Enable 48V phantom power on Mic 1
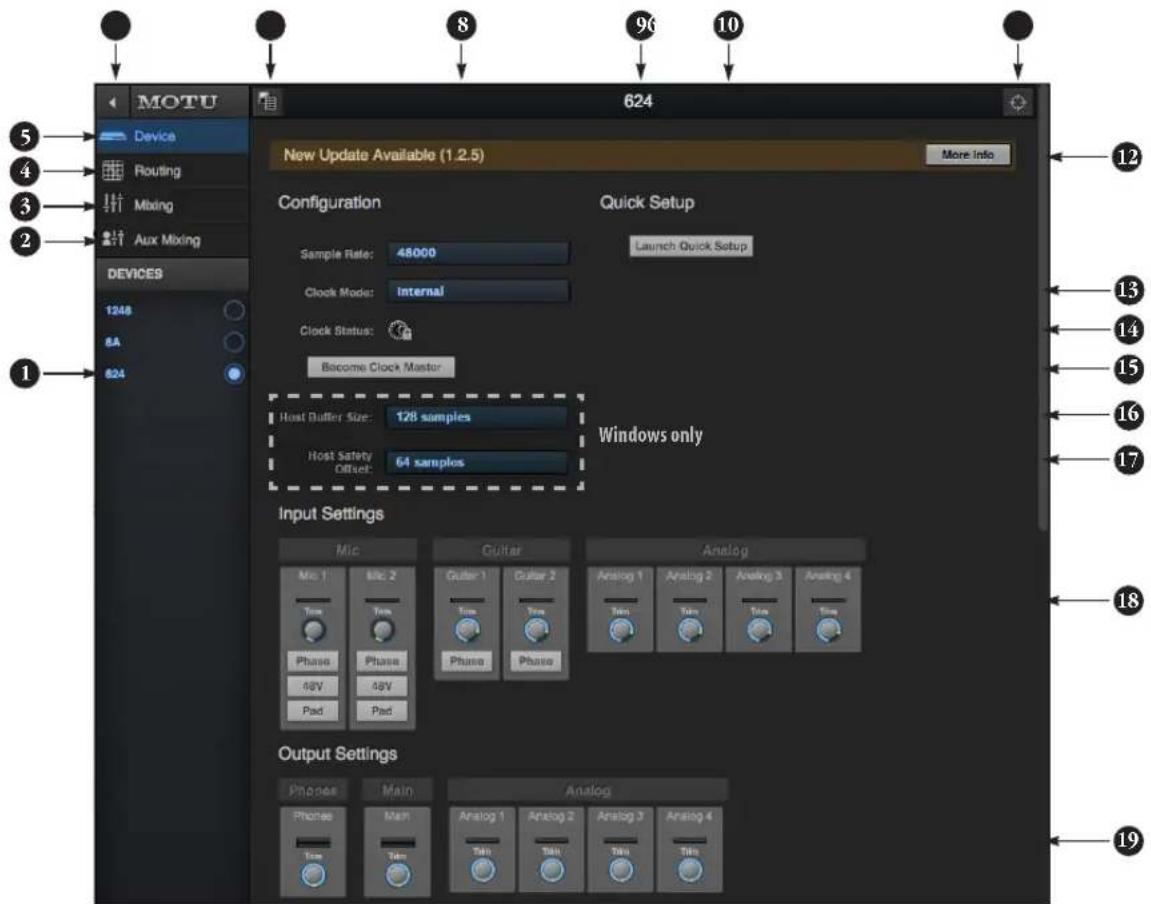The image size is (1151, 904). click(x=313, y=686)
